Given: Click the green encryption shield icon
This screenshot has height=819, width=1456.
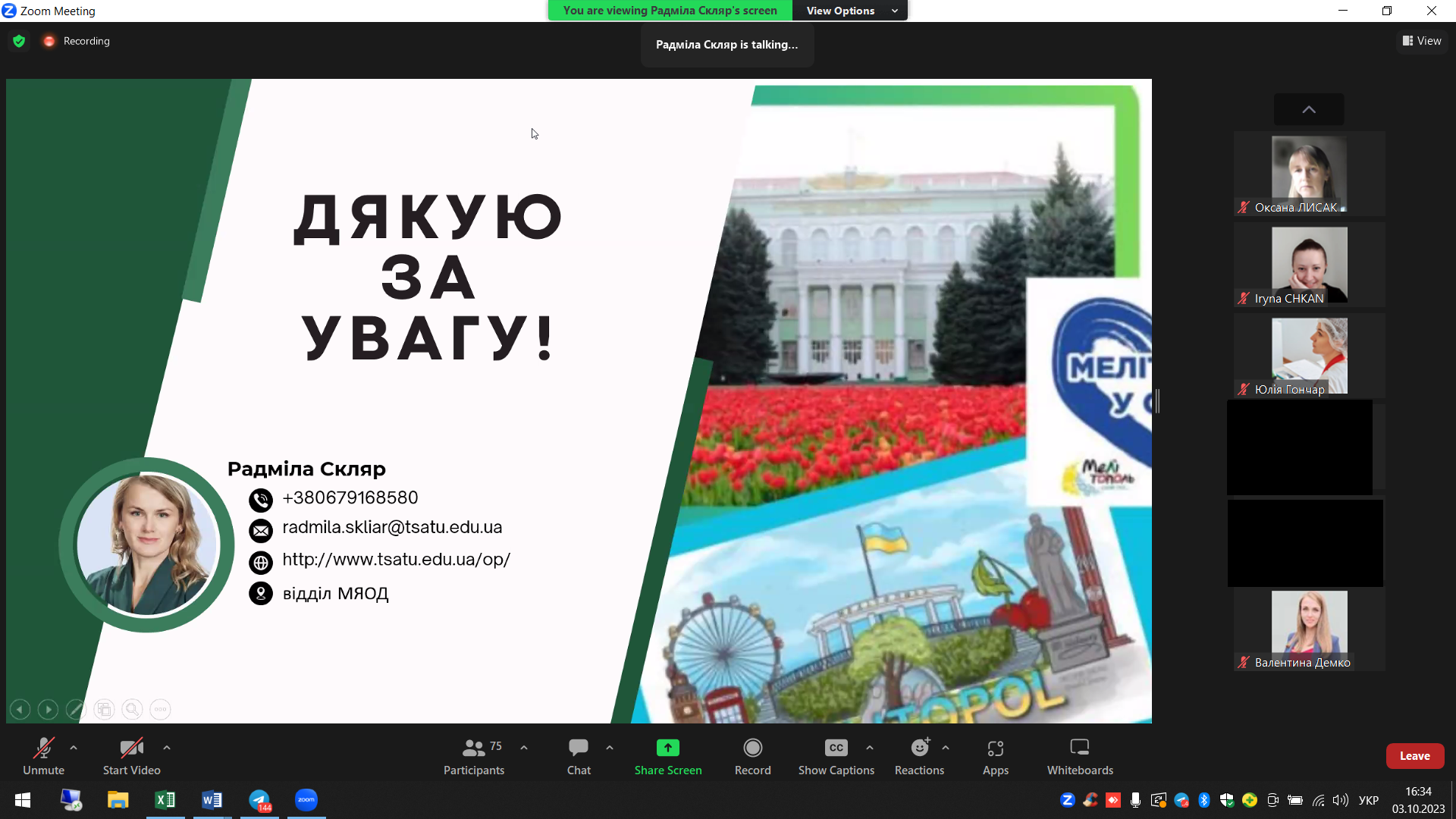Looking at the screenshot, I should 19,41.
